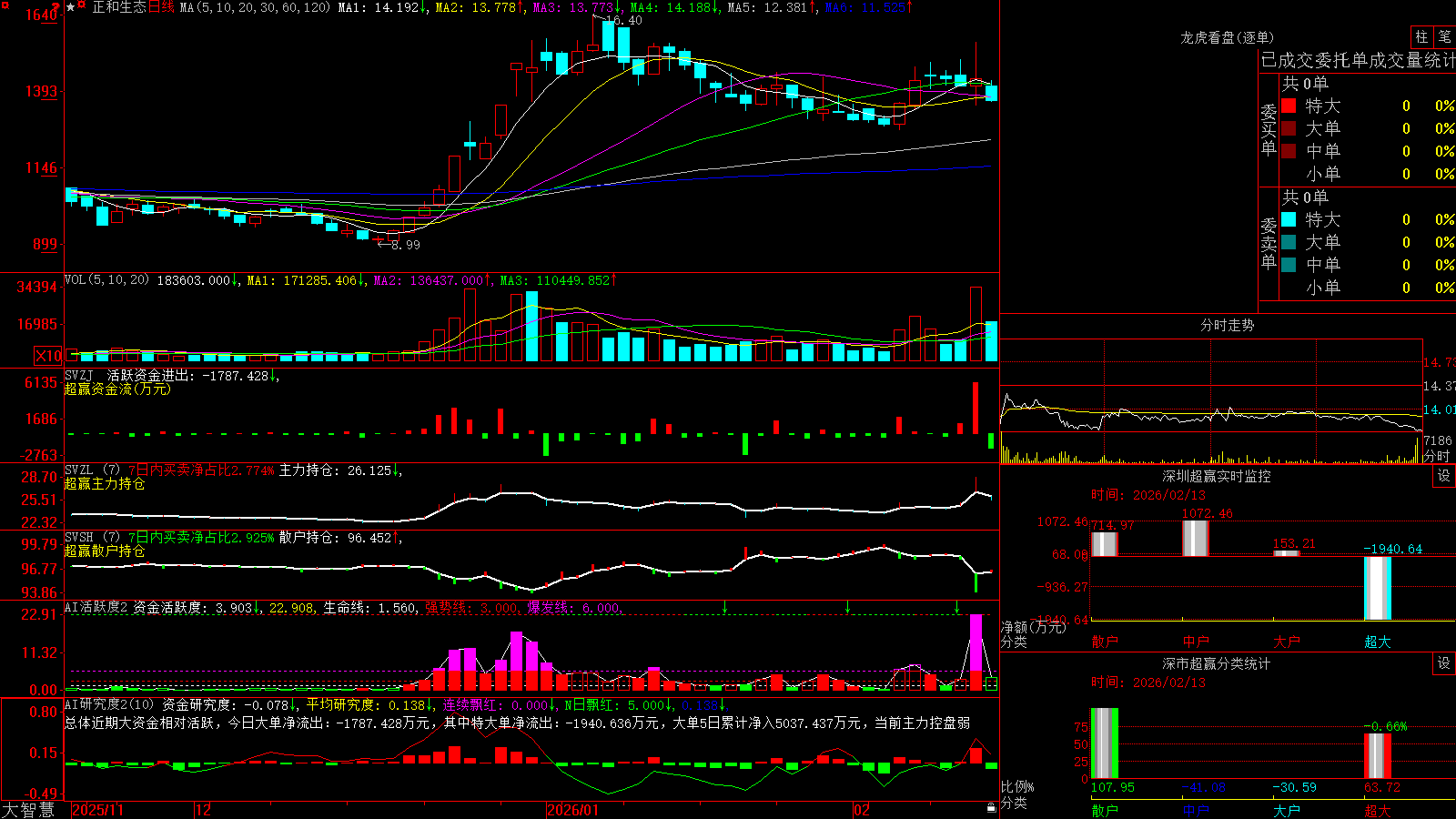Click the 分时走势 panel title
Image resolution: width=1456 pixels, height=819 pixels.
(x=1228, y=325)
